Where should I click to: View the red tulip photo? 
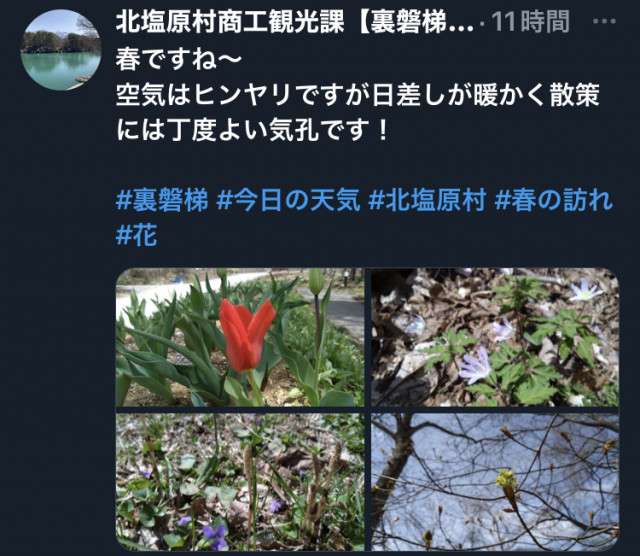pyautogui.click(x=240, y=337)
